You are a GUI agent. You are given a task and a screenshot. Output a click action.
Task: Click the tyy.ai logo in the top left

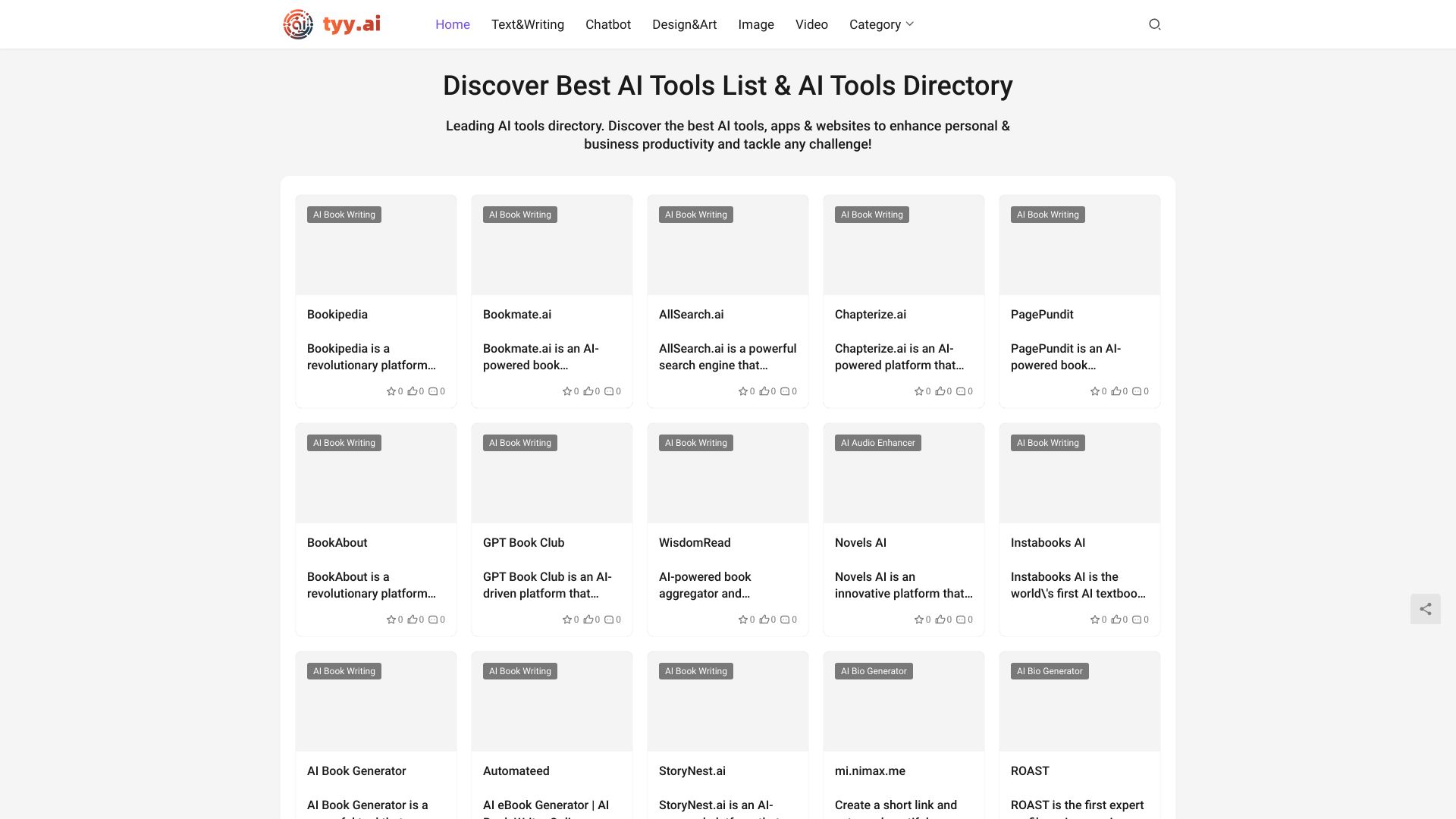(330, 24)
